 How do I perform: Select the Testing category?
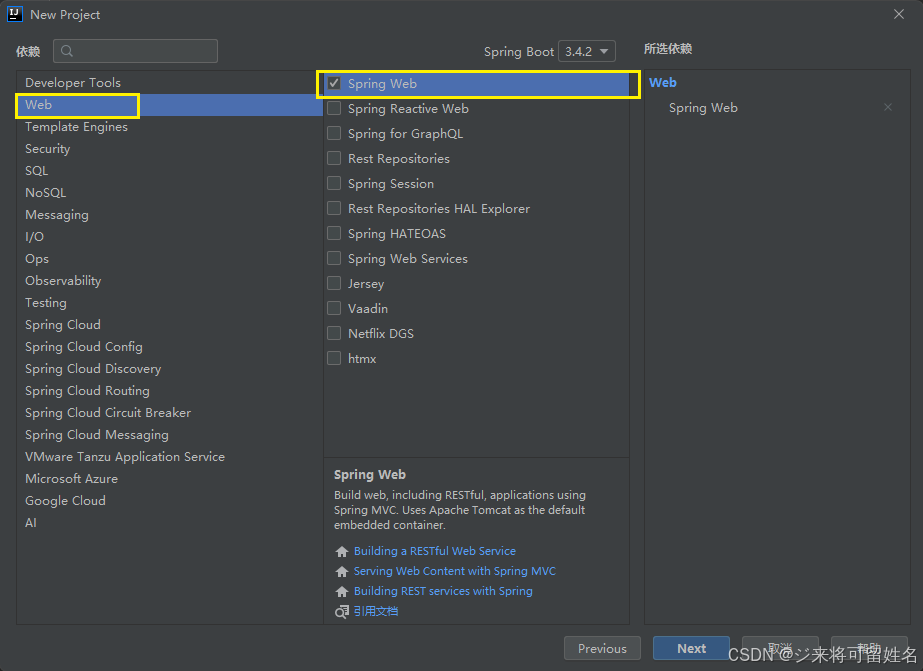(x=170, y=303)
